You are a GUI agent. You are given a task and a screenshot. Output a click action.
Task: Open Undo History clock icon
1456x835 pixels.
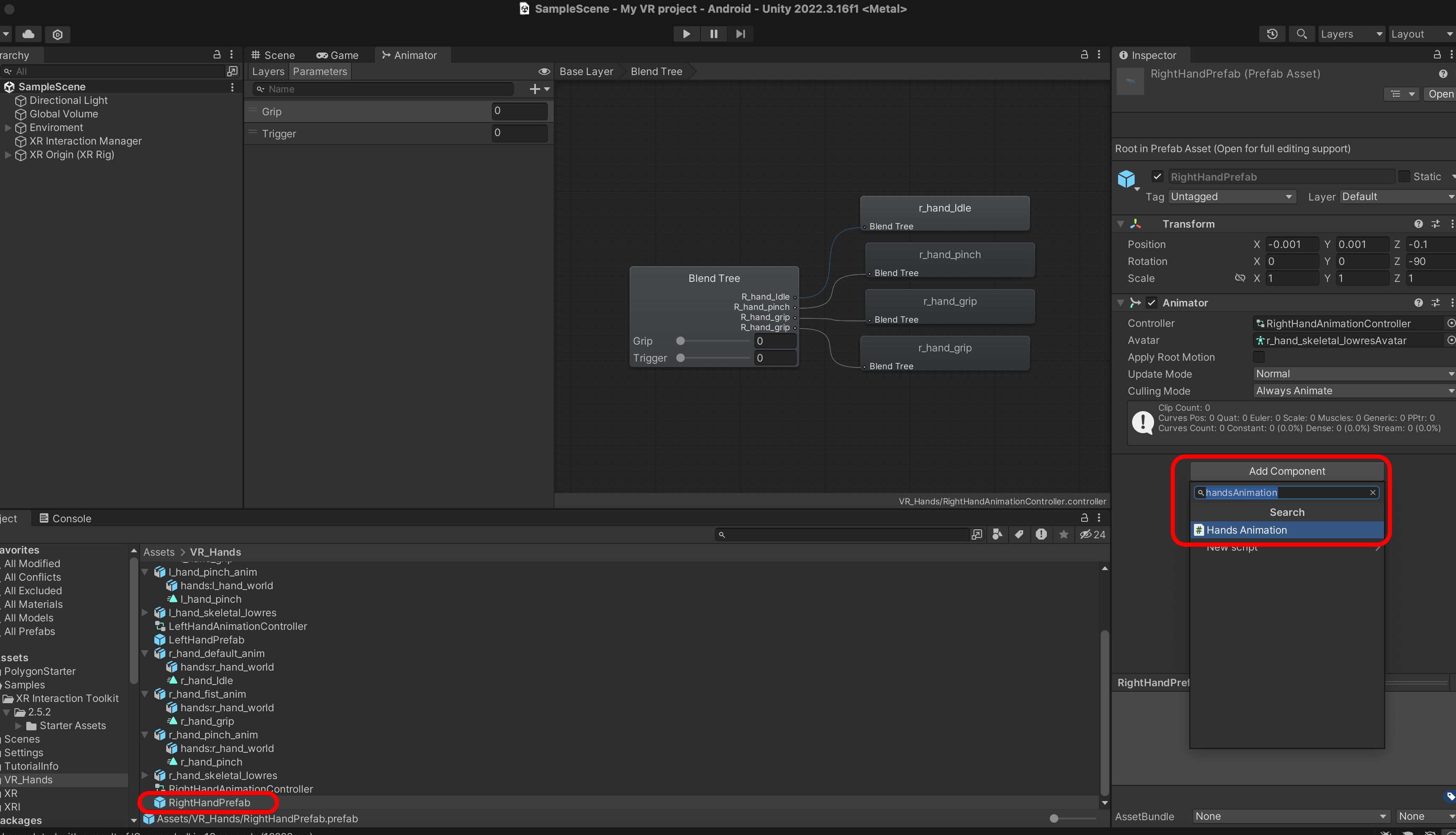1272,34
